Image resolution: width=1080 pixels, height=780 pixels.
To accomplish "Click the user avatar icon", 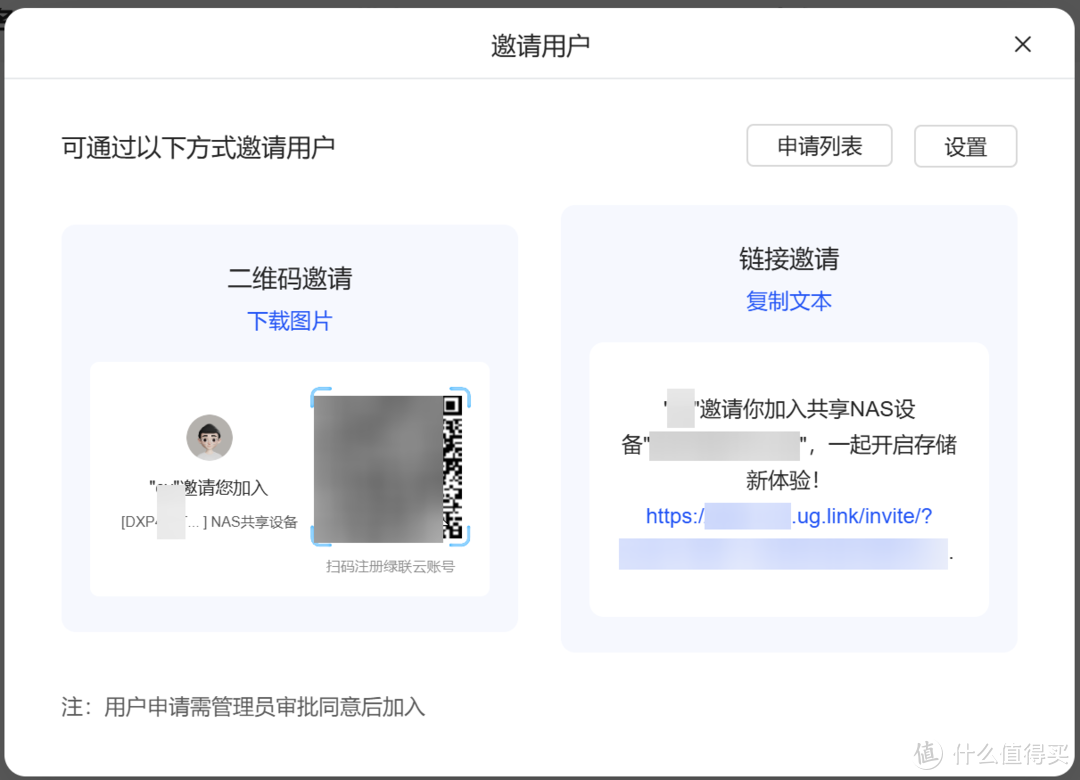I will click(208, 437).
